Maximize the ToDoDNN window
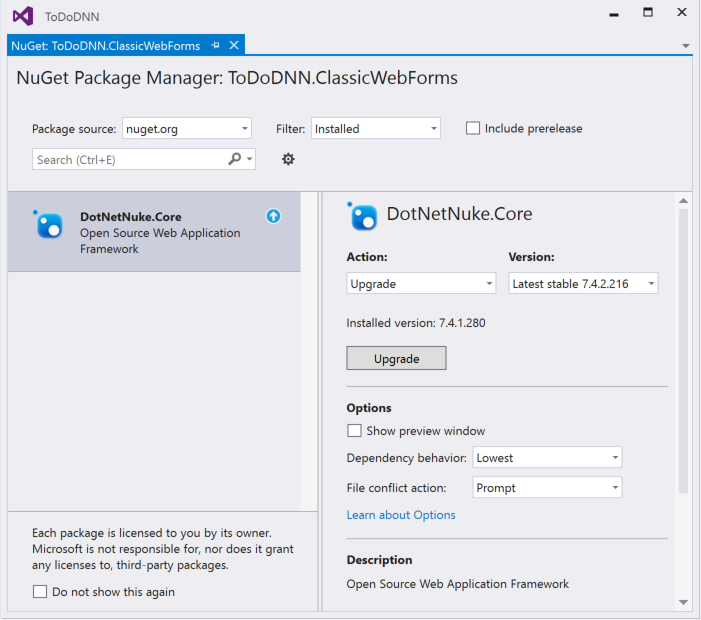Image resolution: width=701 pixels, height=620 pixels. 648,13
